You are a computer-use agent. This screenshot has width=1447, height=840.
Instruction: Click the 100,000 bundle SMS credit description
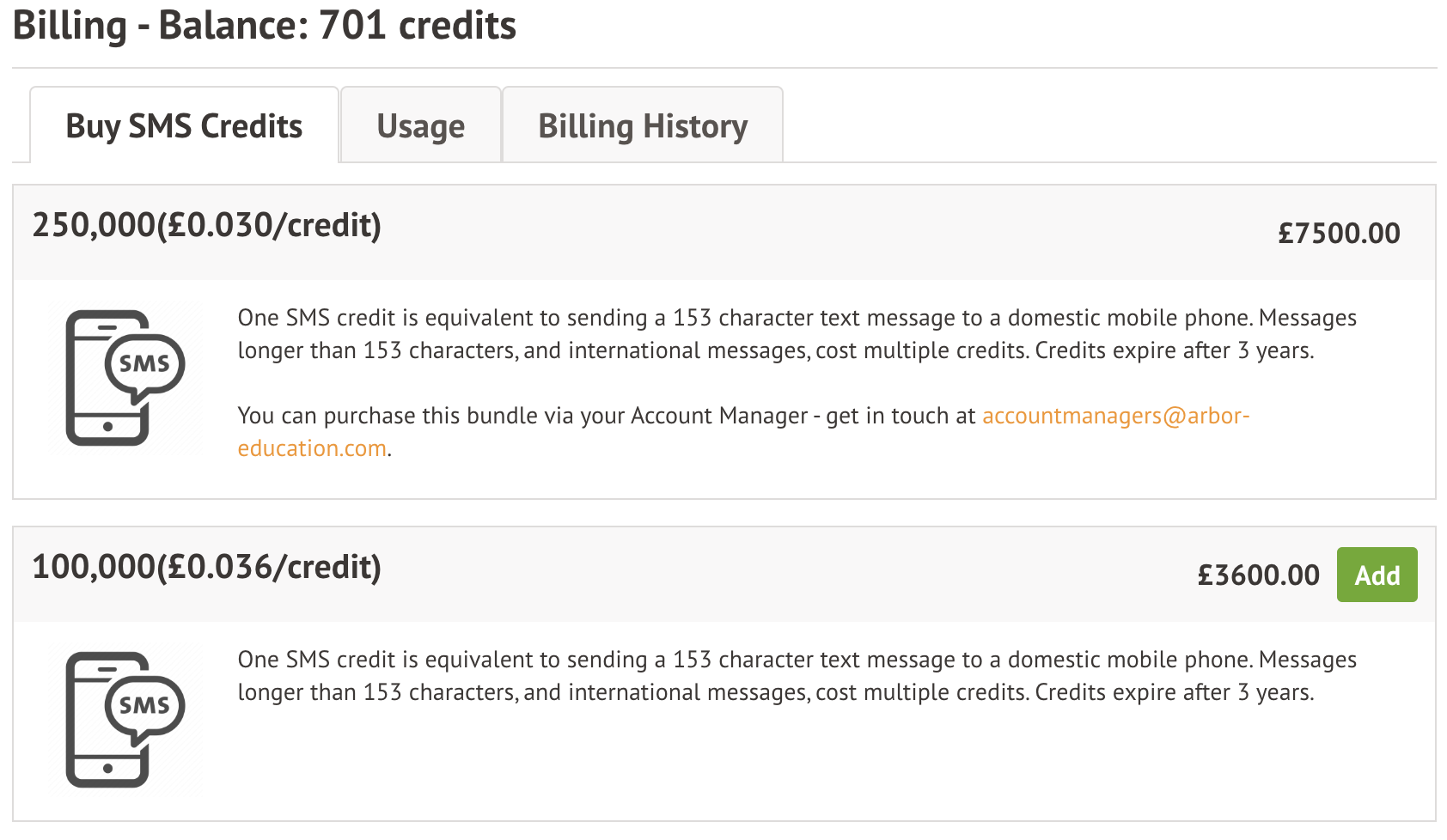click(796, 676)
